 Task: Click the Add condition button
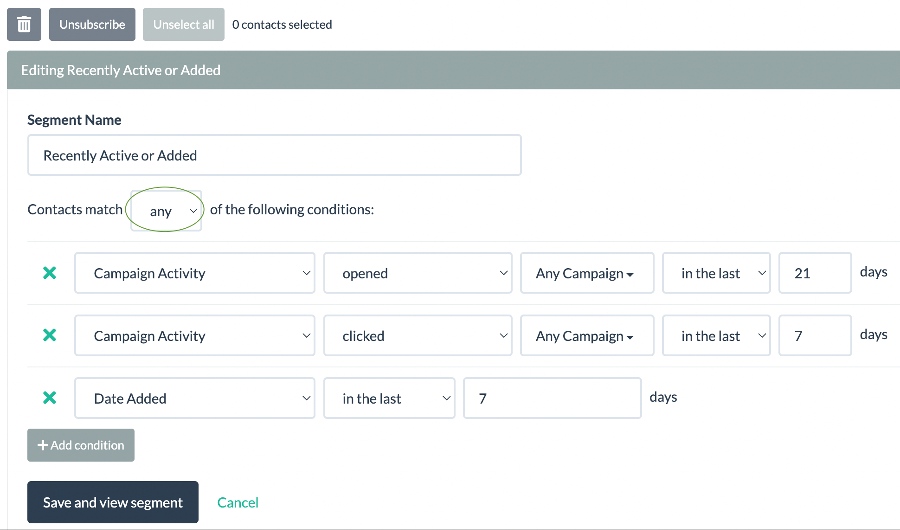pos(81,445)
